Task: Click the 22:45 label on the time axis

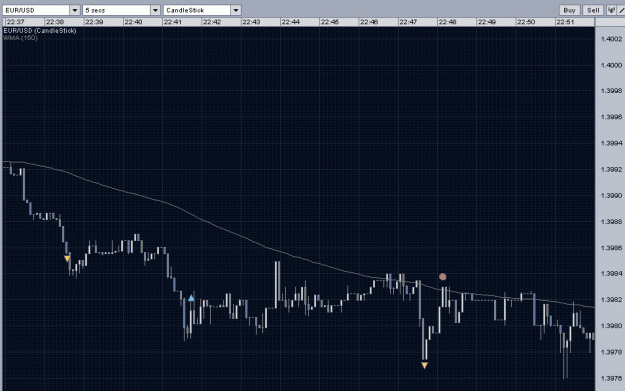Action: pyautogui.click(x=330, y=22)
